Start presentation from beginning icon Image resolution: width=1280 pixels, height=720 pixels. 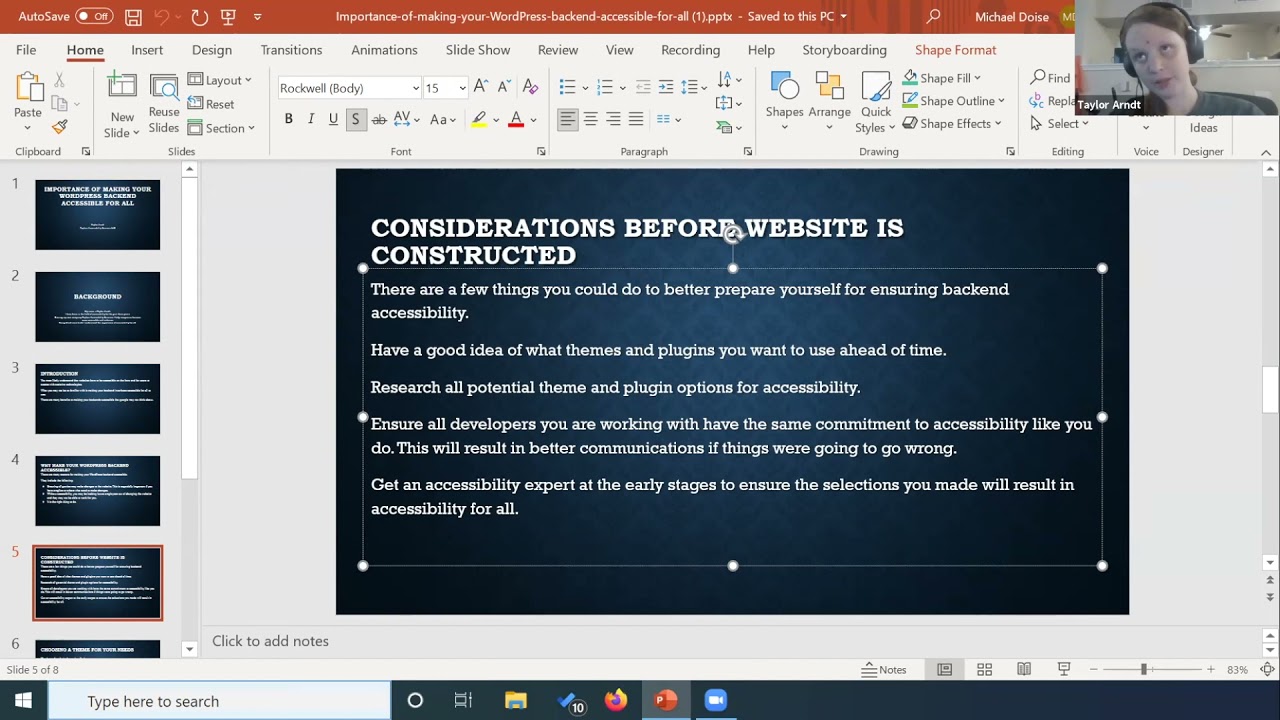point(228,17)
